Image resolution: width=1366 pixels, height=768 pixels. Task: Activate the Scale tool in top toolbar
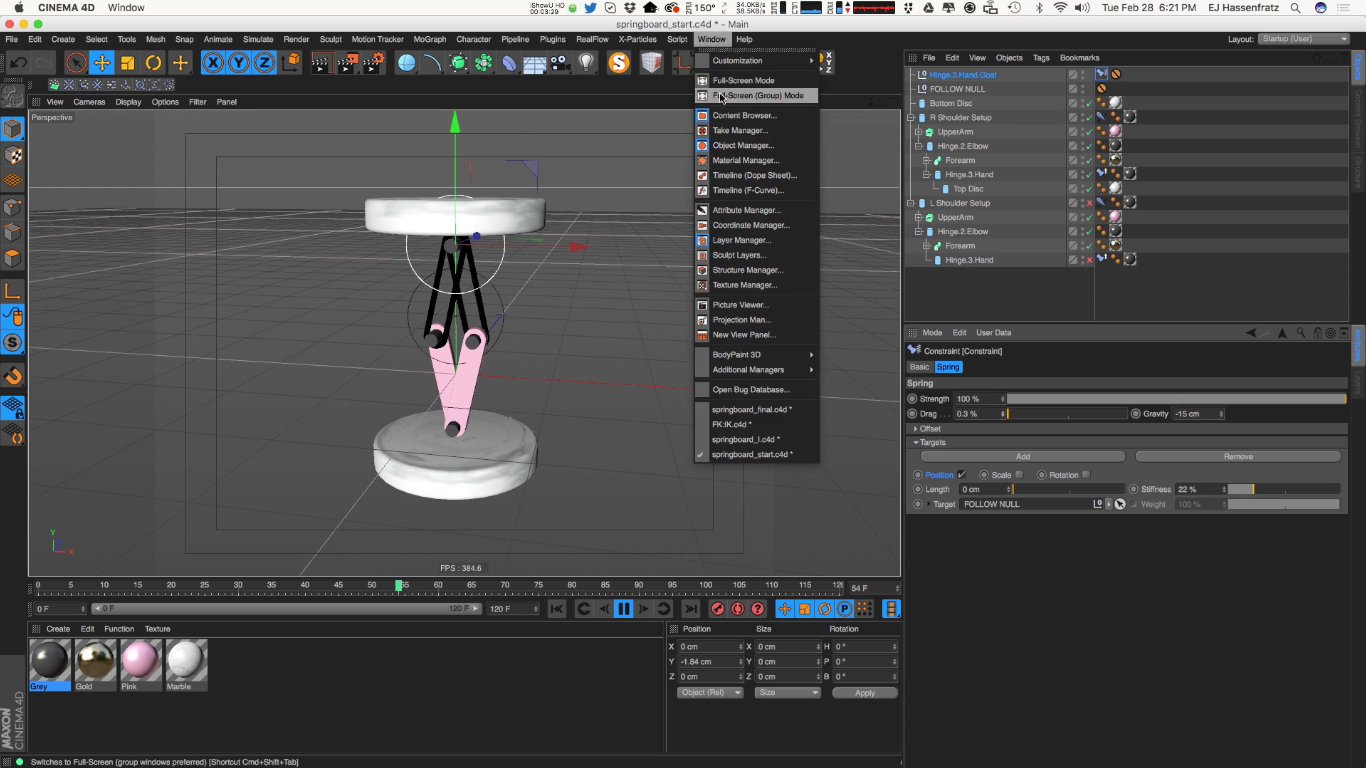pos(128,63)
